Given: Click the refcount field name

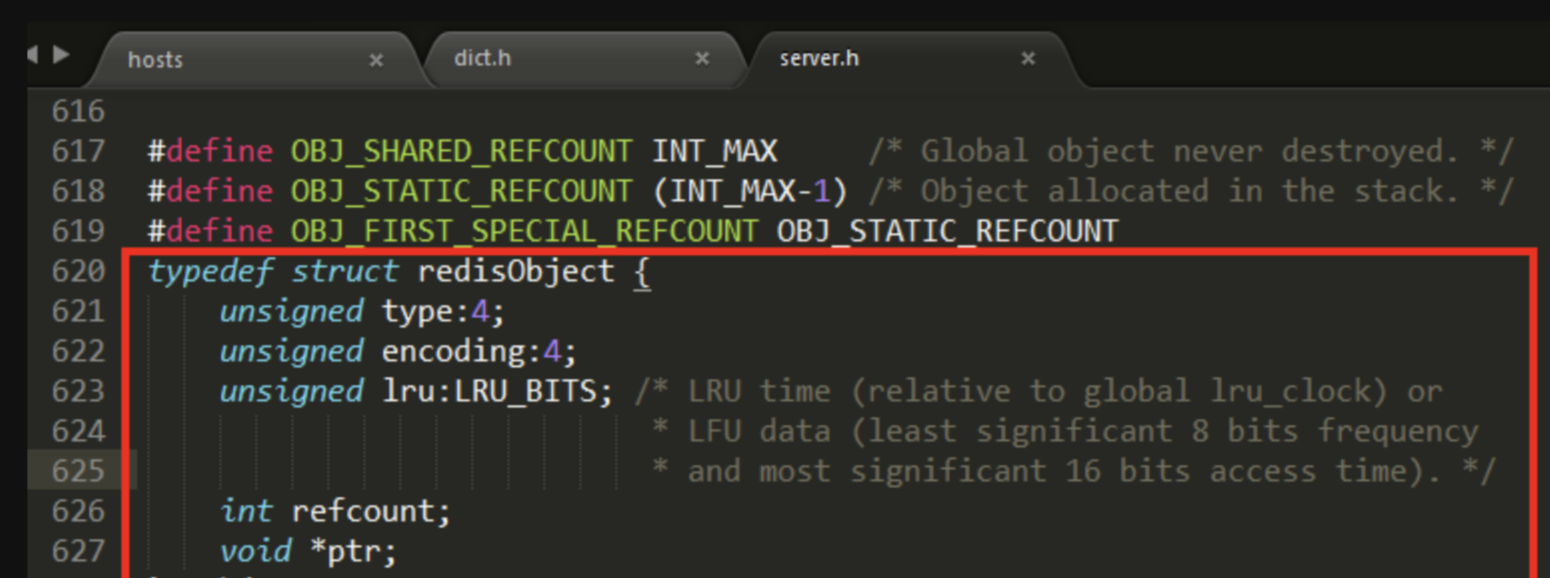Looking at the screenshot, I should point(371,512).
